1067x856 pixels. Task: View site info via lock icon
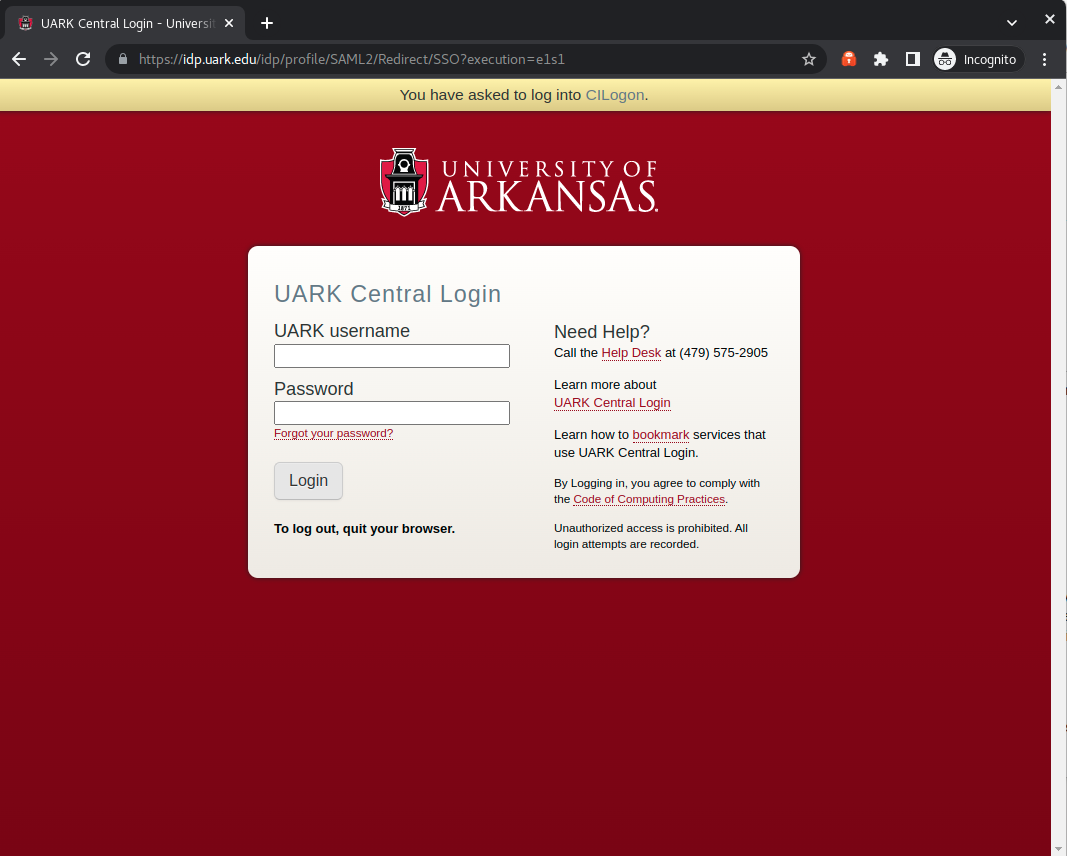click(123, 59)
